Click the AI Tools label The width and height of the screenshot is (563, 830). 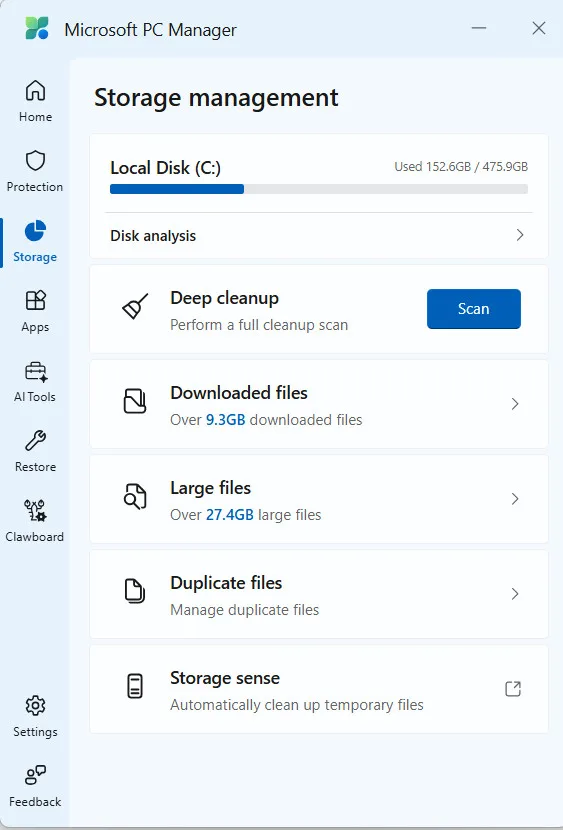(35, 397)
